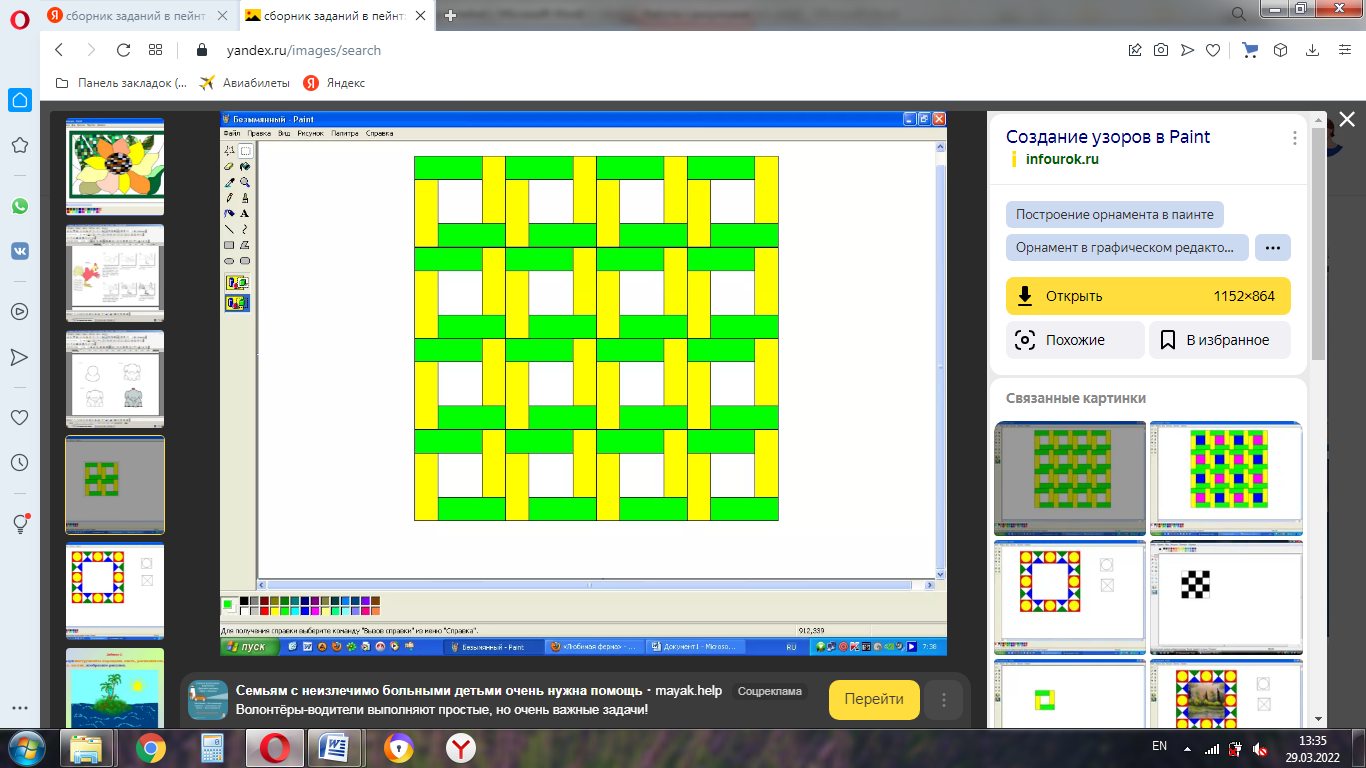Open the Opera shopping cart icon
This screenshot has width=1366, height=768.
(1250, 50)
